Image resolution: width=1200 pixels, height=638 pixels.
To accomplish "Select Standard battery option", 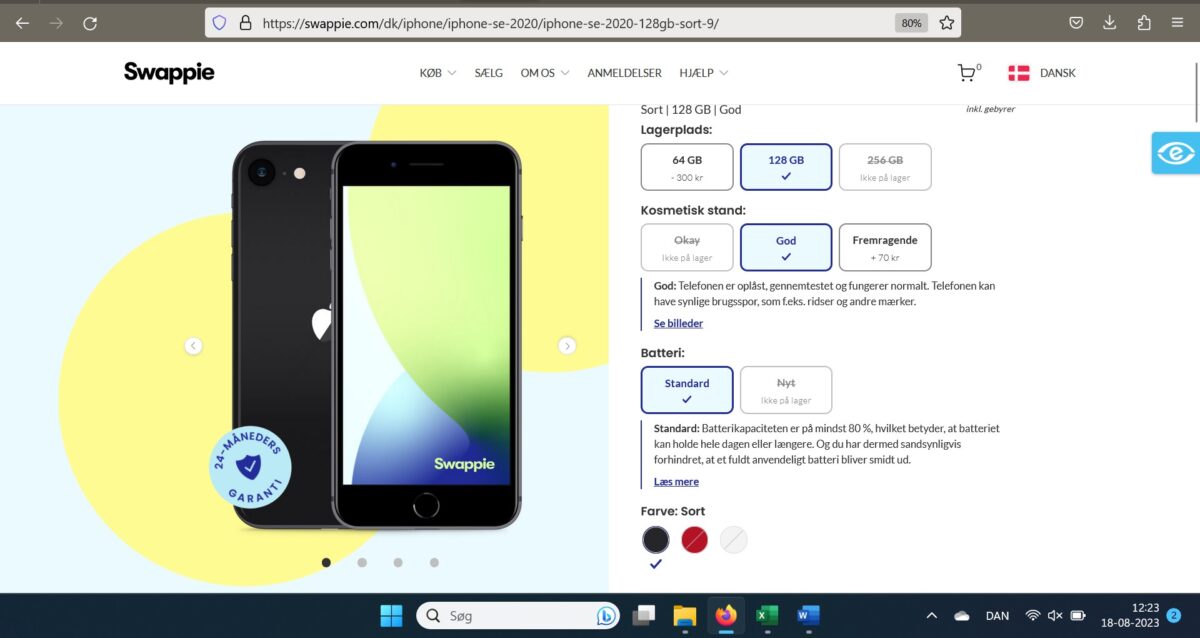I will point(687,390).
